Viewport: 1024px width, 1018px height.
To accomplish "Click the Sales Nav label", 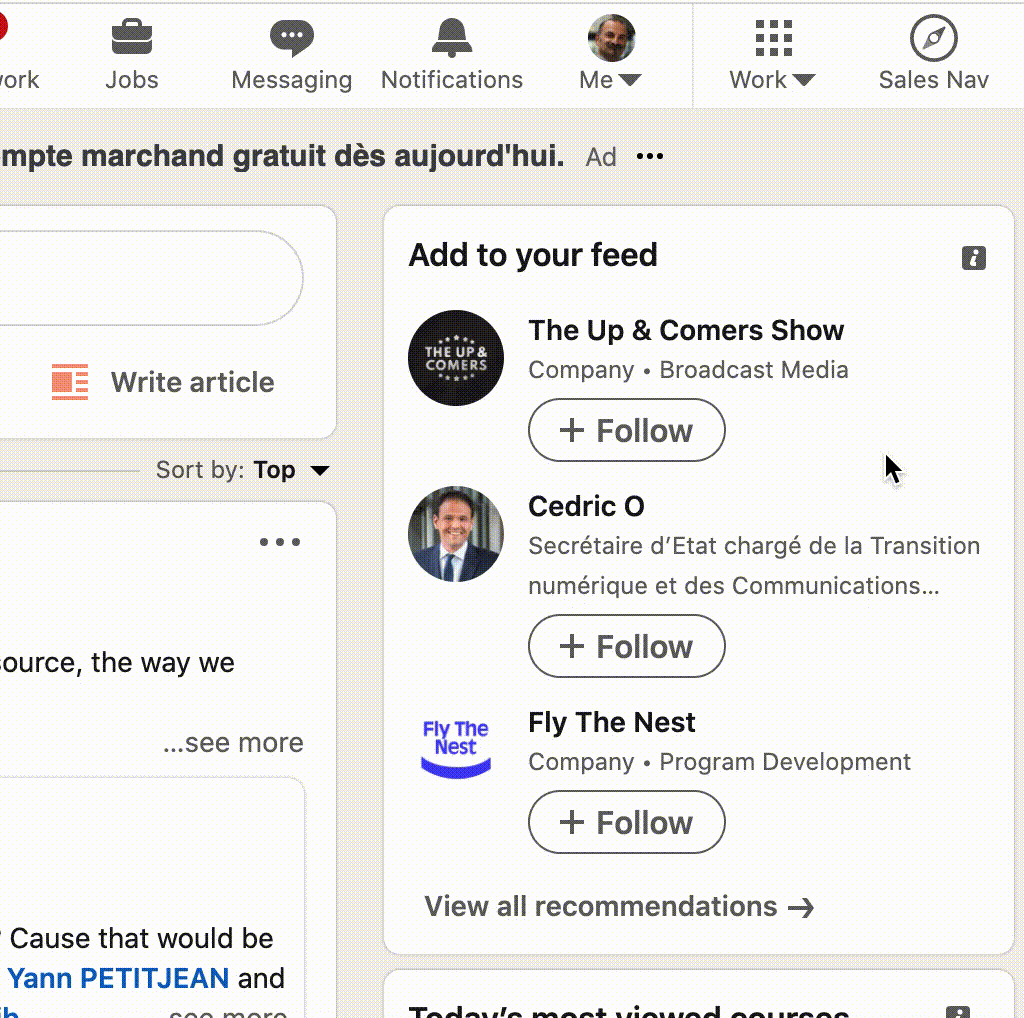I will [x=933, y=80].
